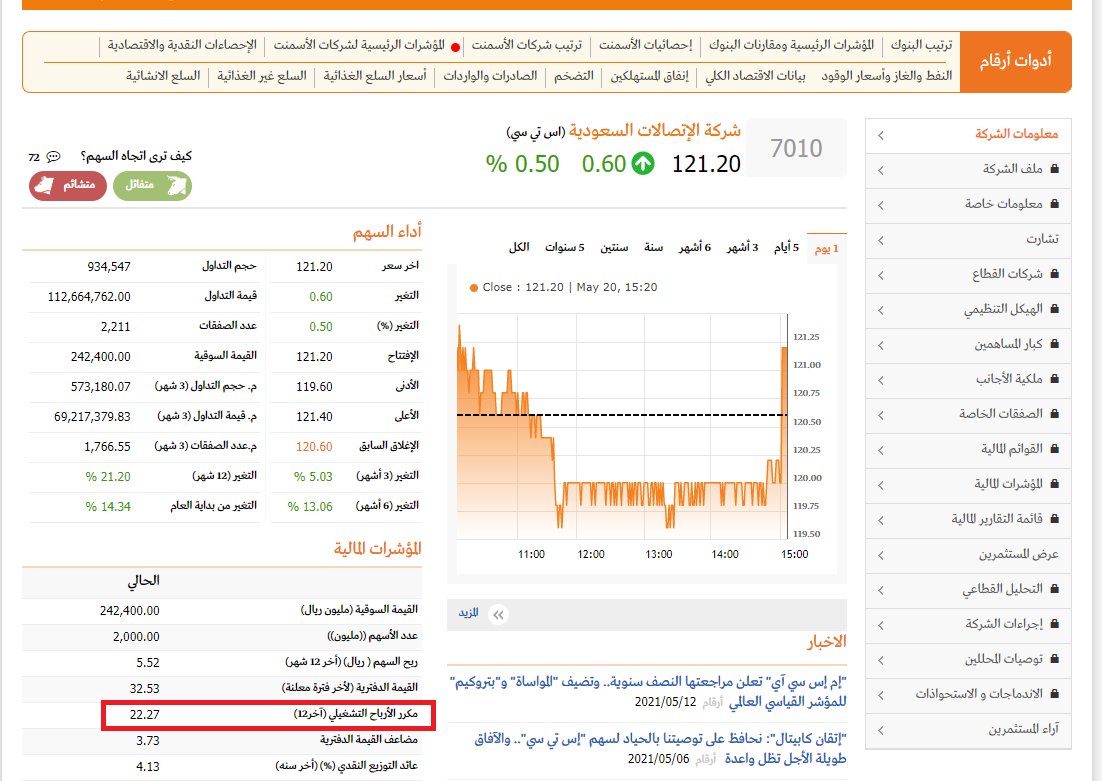Viewport: 1102px width, 781px height.
Task: Click the lock icon beside إجراءات الشركة
Action: pos(1054,624)
